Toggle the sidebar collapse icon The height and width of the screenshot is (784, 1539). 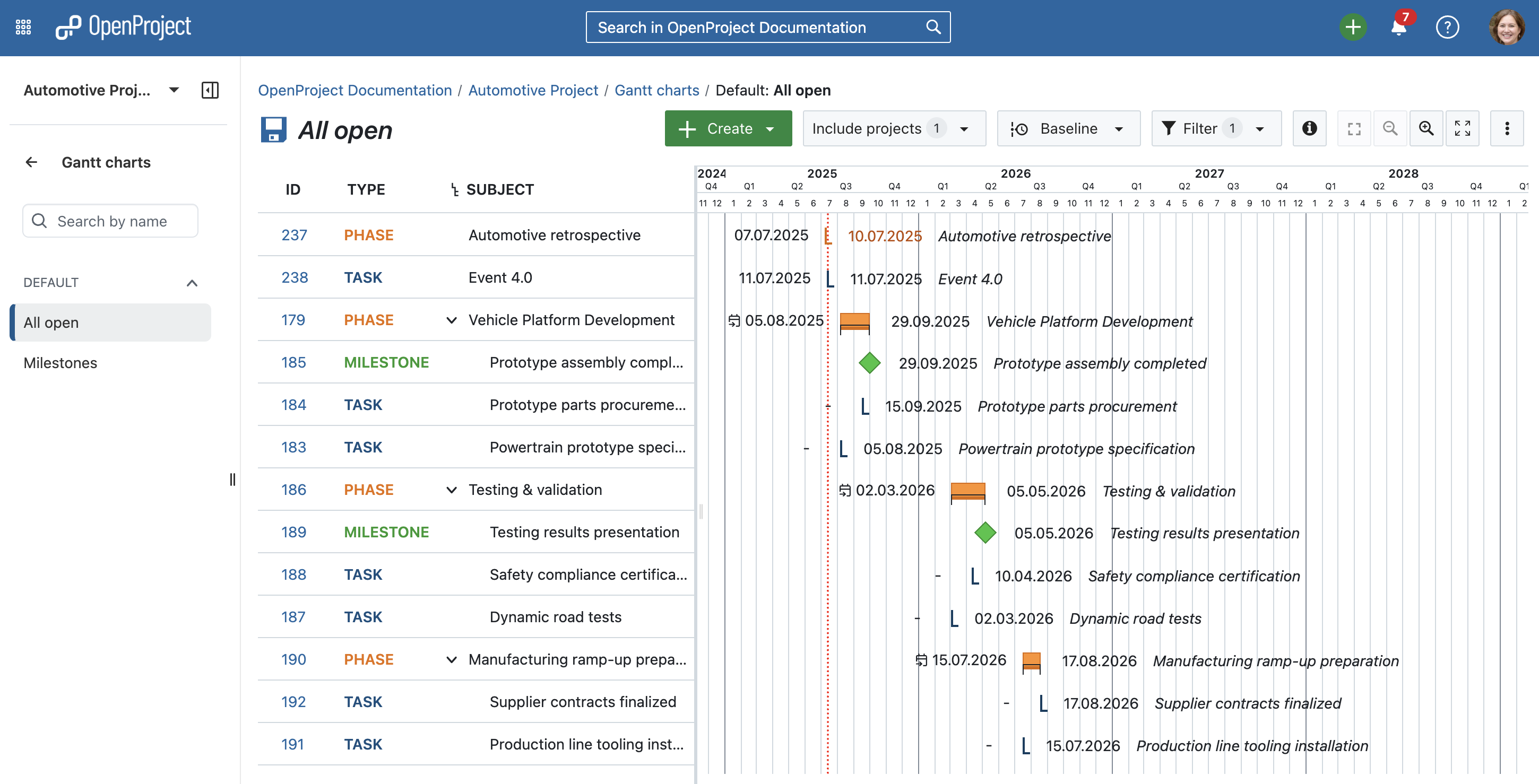[210, 90]
